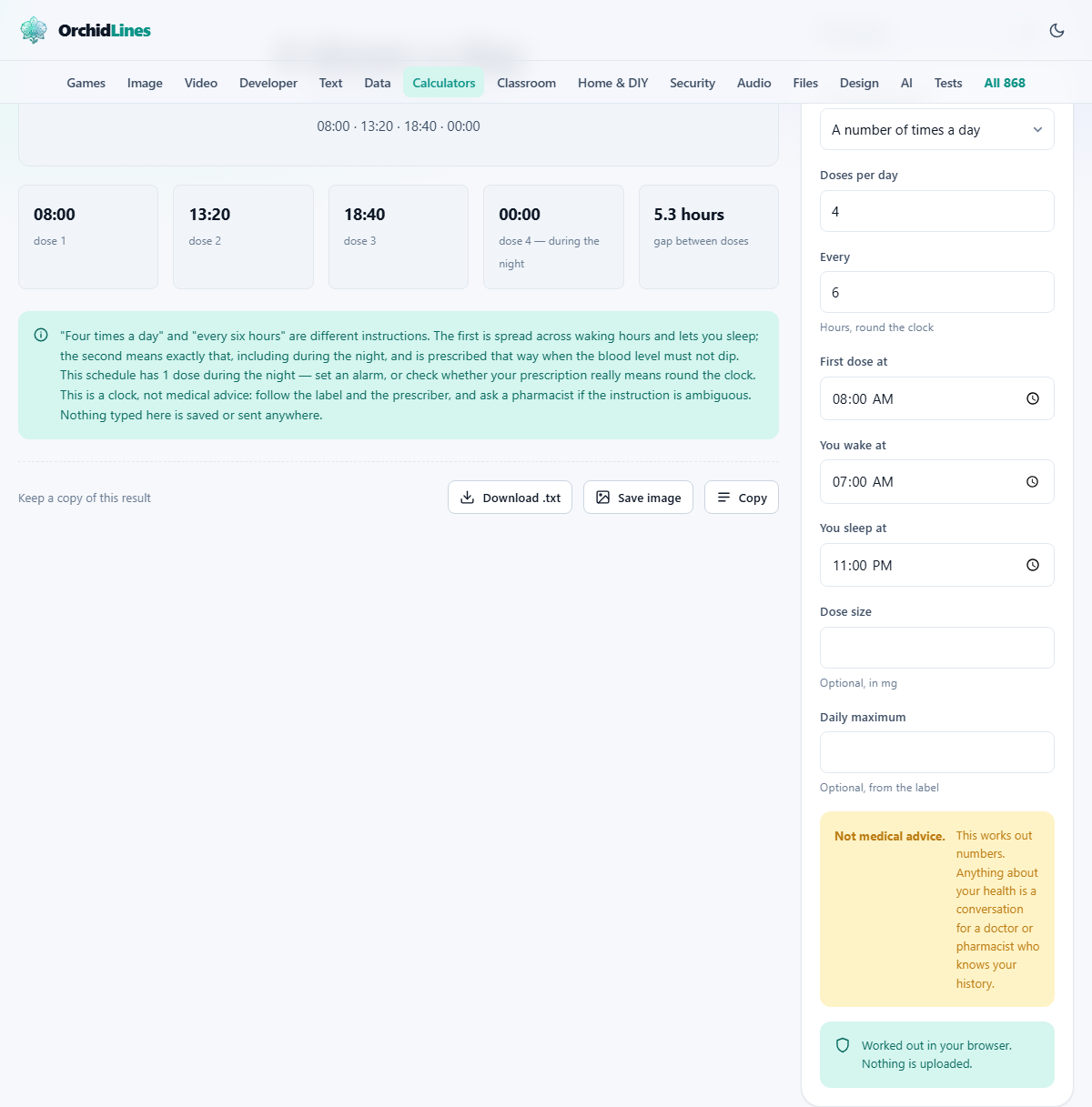This screenshot has height=1107, width=1092.
Task: Select the 00:00 dose 4 night card
Action: click(x=553, y=237)
